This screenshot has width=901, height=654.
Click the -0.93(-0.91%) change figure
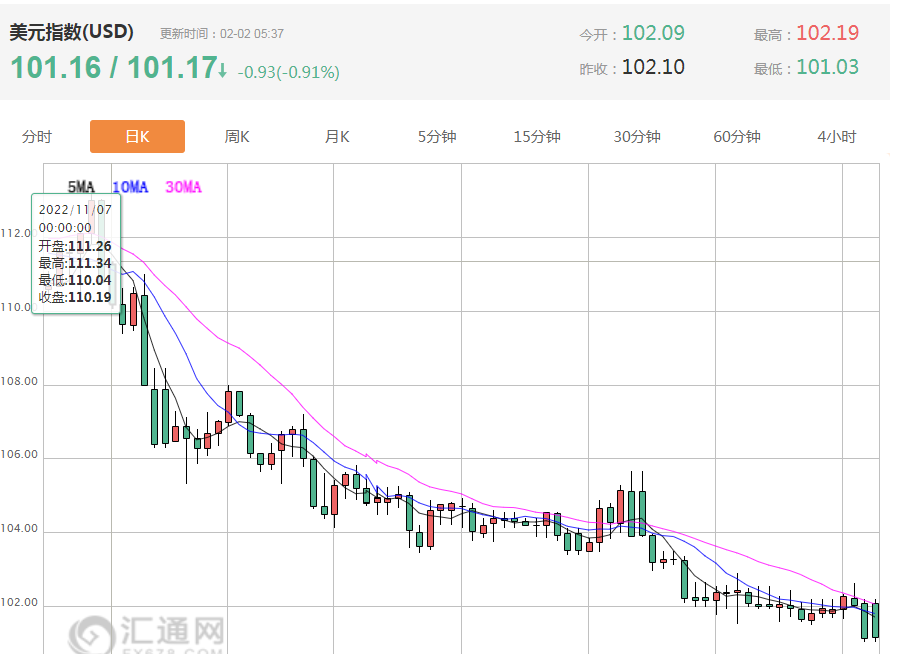tap(288, 72)
